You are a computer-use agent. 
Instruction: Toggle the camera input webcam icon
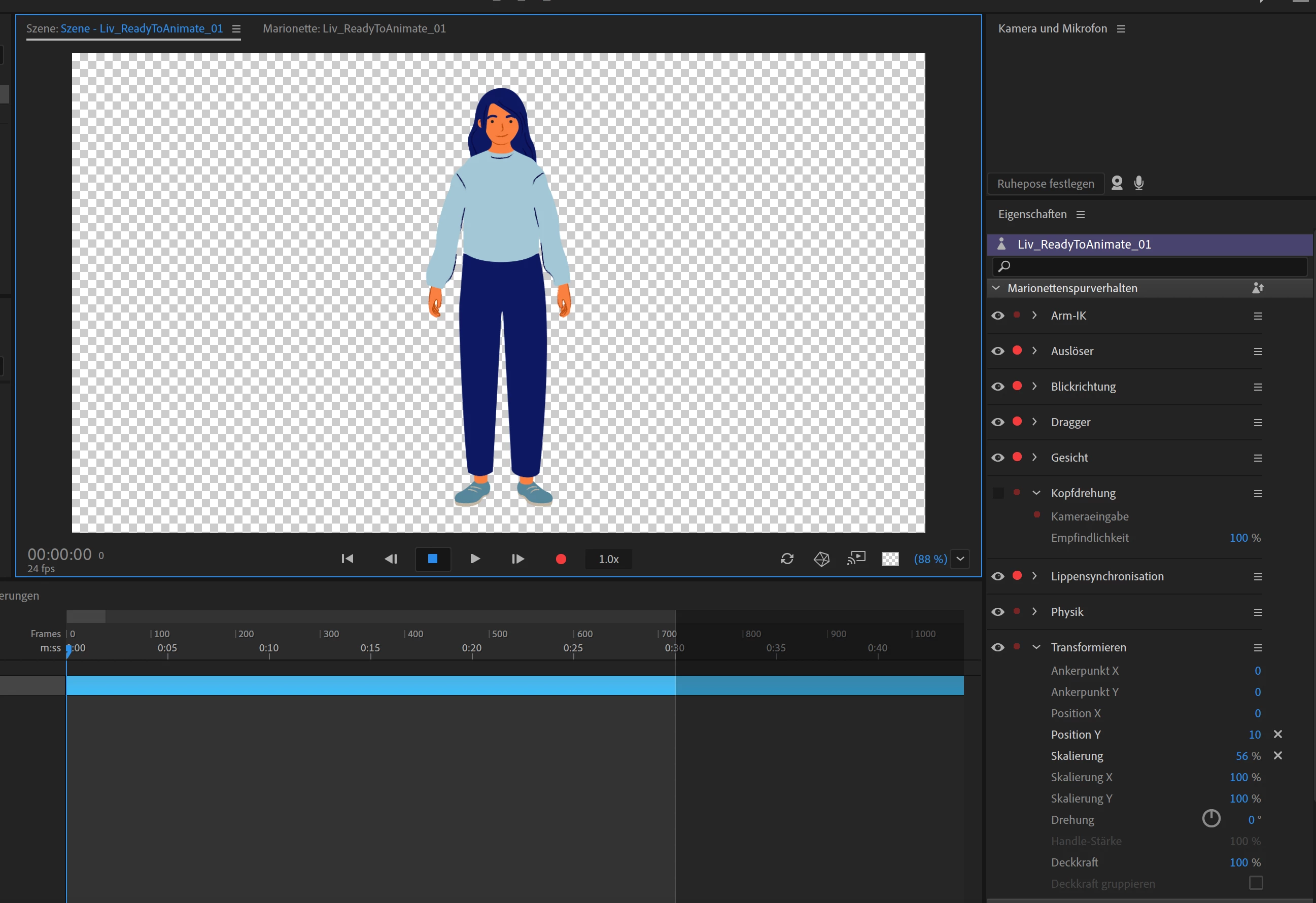[x=1117, y=183]
